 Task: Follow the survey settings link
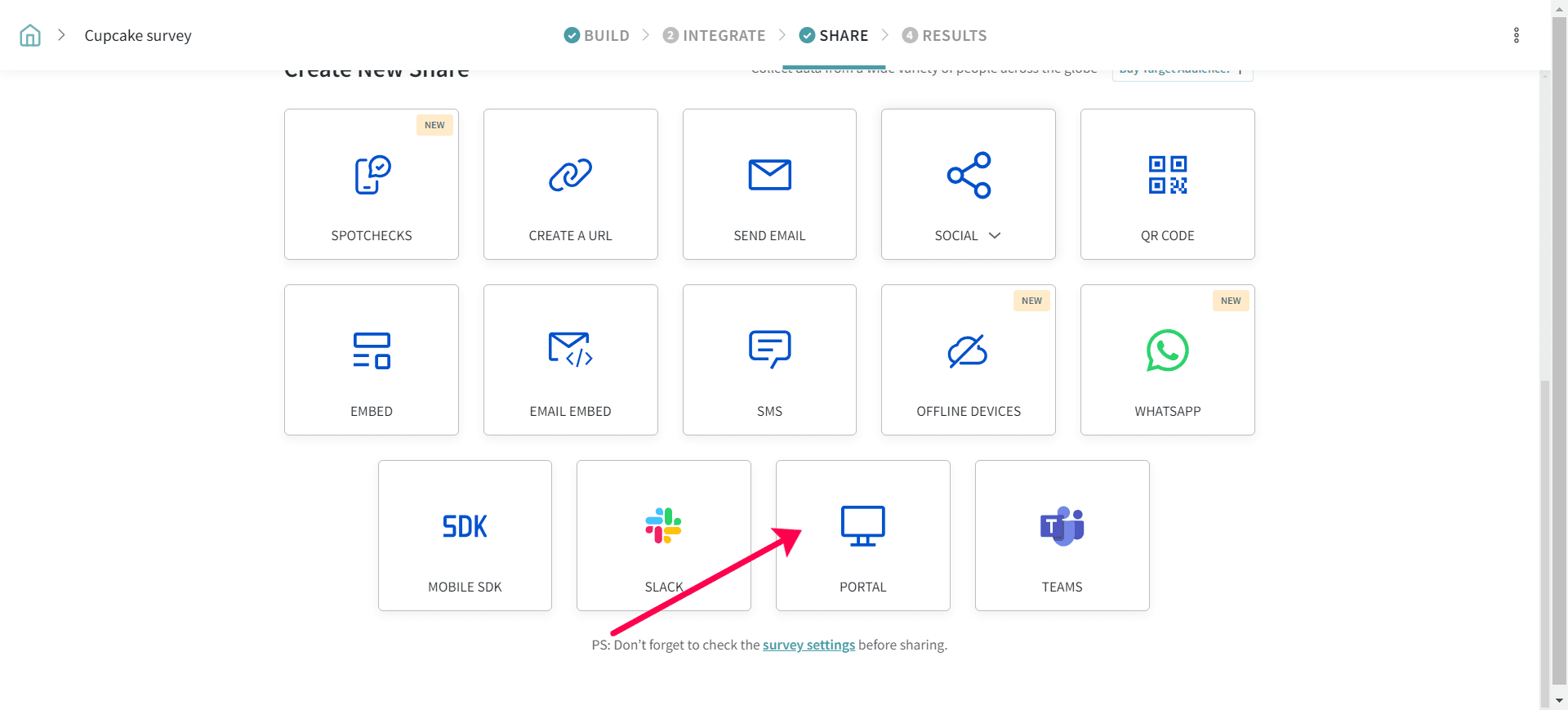pos(808,645)
